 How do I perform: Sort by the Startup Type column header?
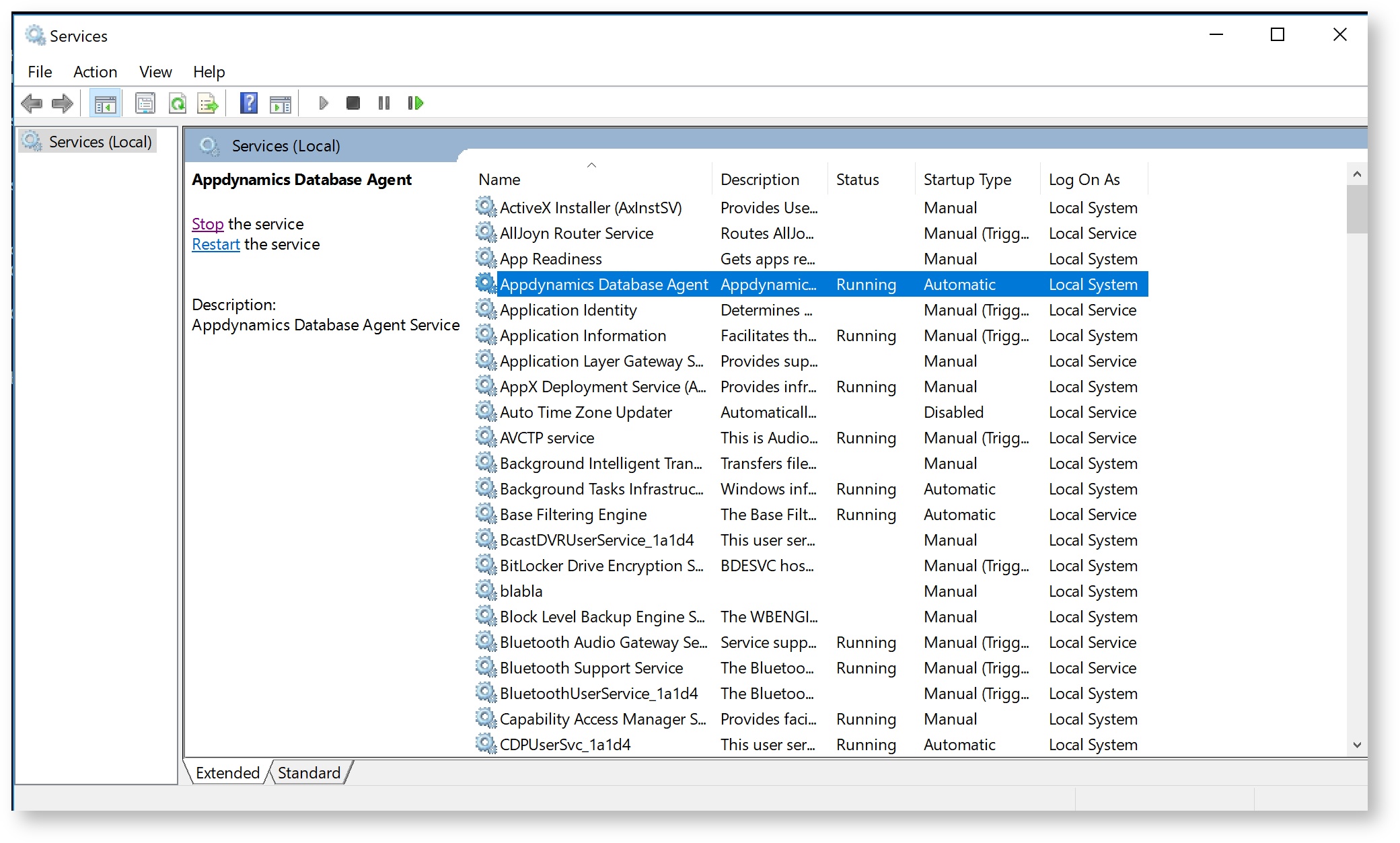pyautogui.click(x=978, y=180)
